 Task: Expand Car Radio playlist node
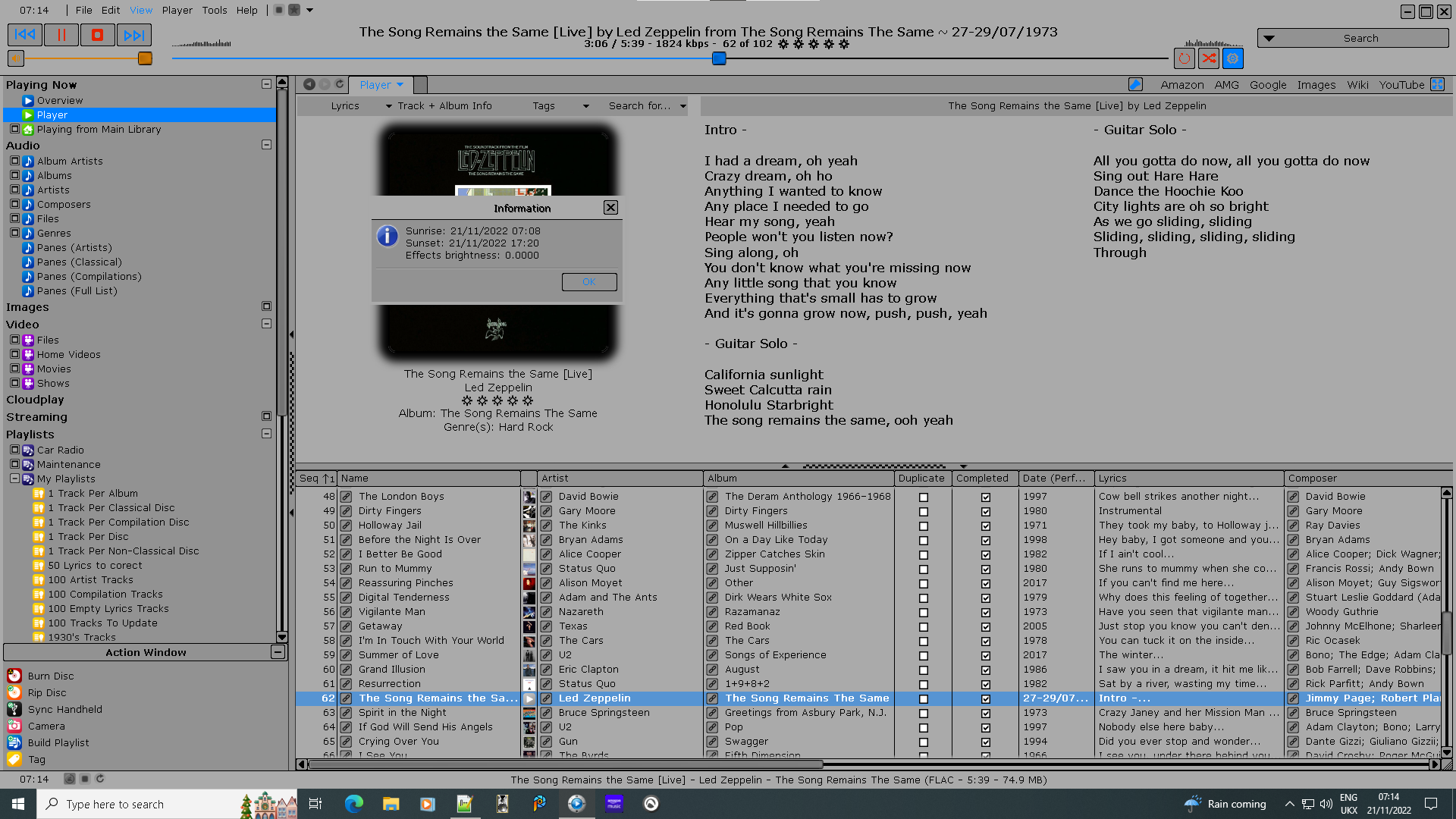(x=14, y=450)
